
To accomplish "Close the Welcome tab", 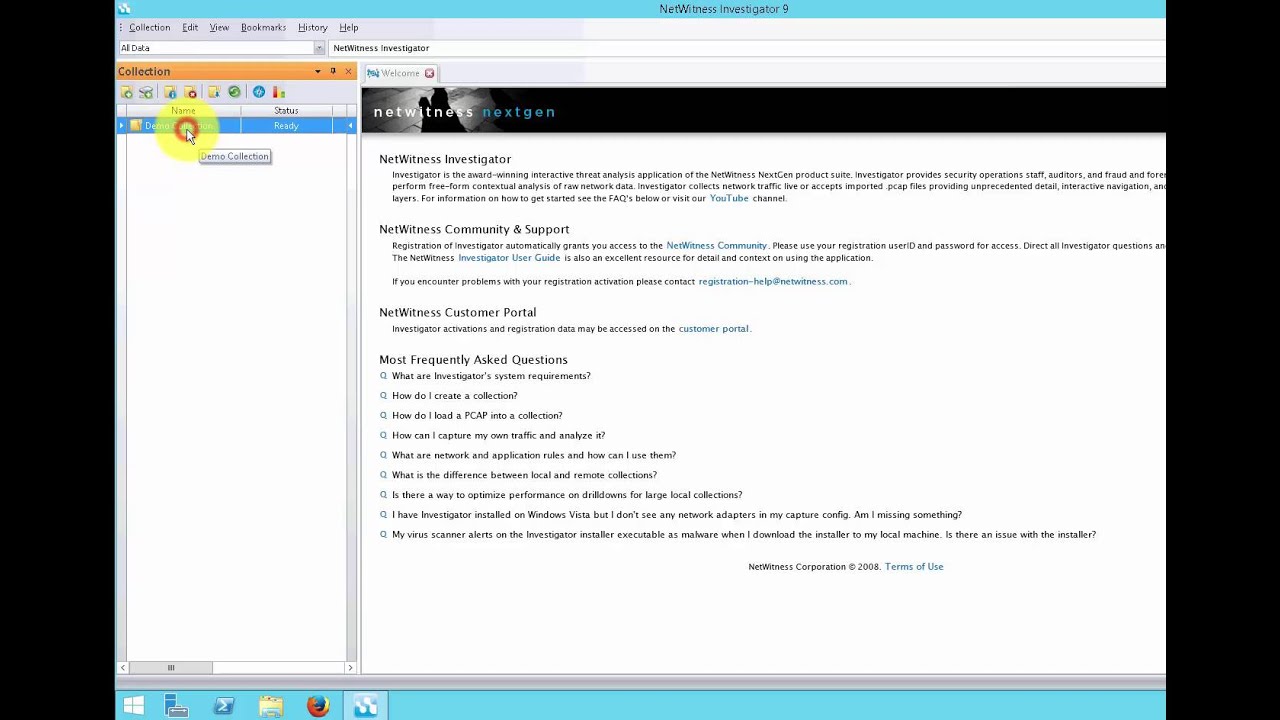I will 430,73.
